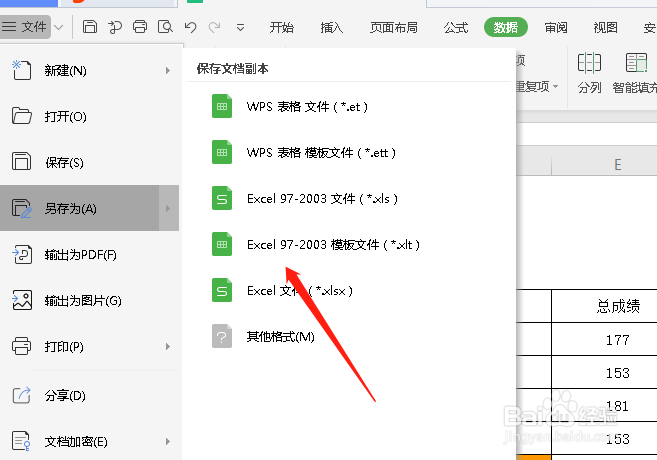Choose 分享(D) in the file menu
657x460 pixels.
[x=89, y=395]
